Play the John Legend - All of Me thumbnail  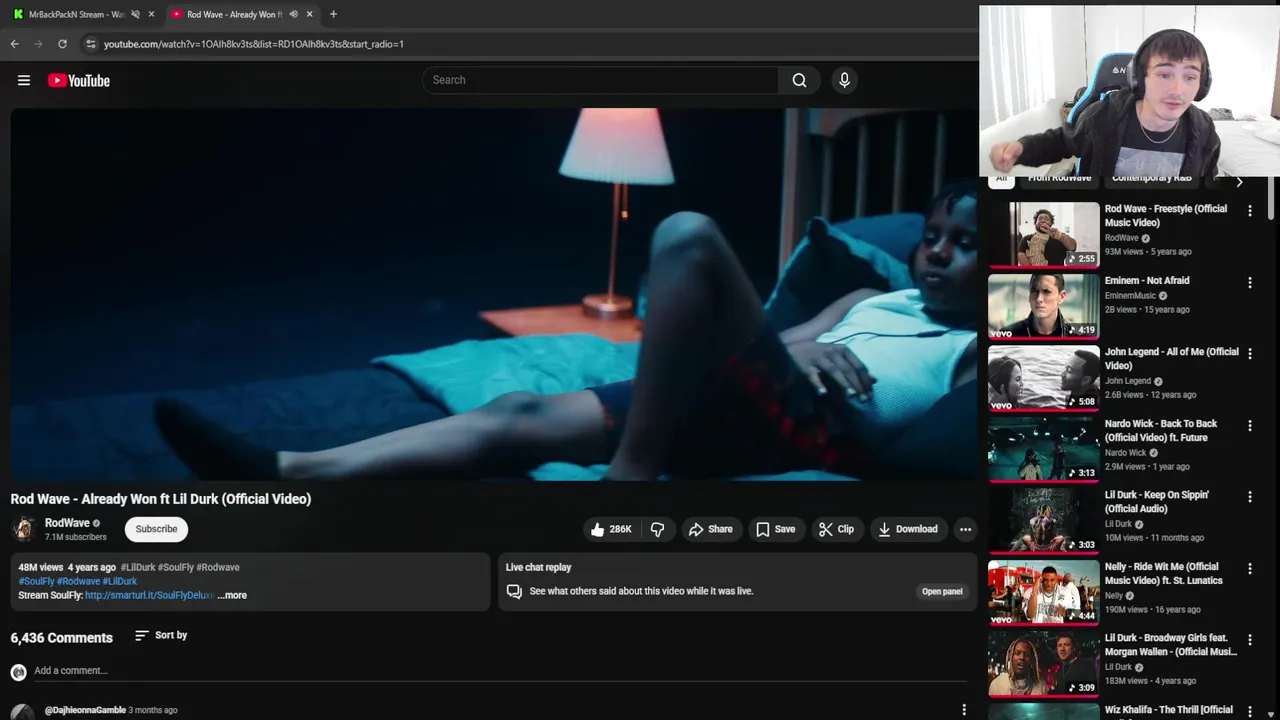click(1043, 377)
